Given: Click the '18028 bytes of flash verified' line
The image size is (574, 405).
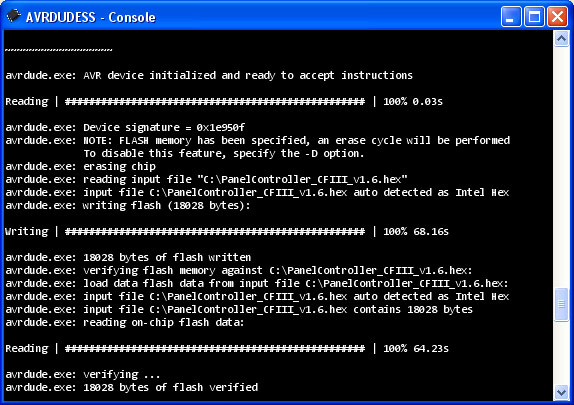Looking at the screenshot, I should (x=131, y=387).
